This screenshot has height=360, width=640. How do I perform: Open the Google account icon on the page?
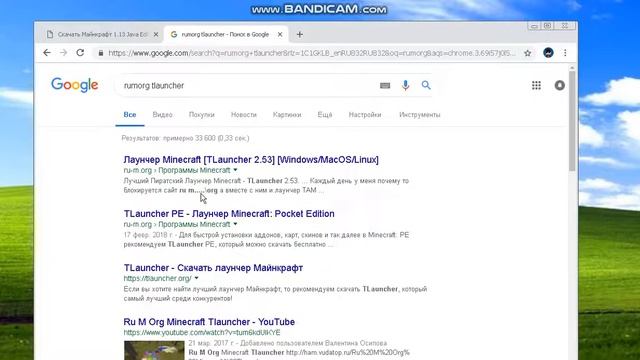click(560, 85)
